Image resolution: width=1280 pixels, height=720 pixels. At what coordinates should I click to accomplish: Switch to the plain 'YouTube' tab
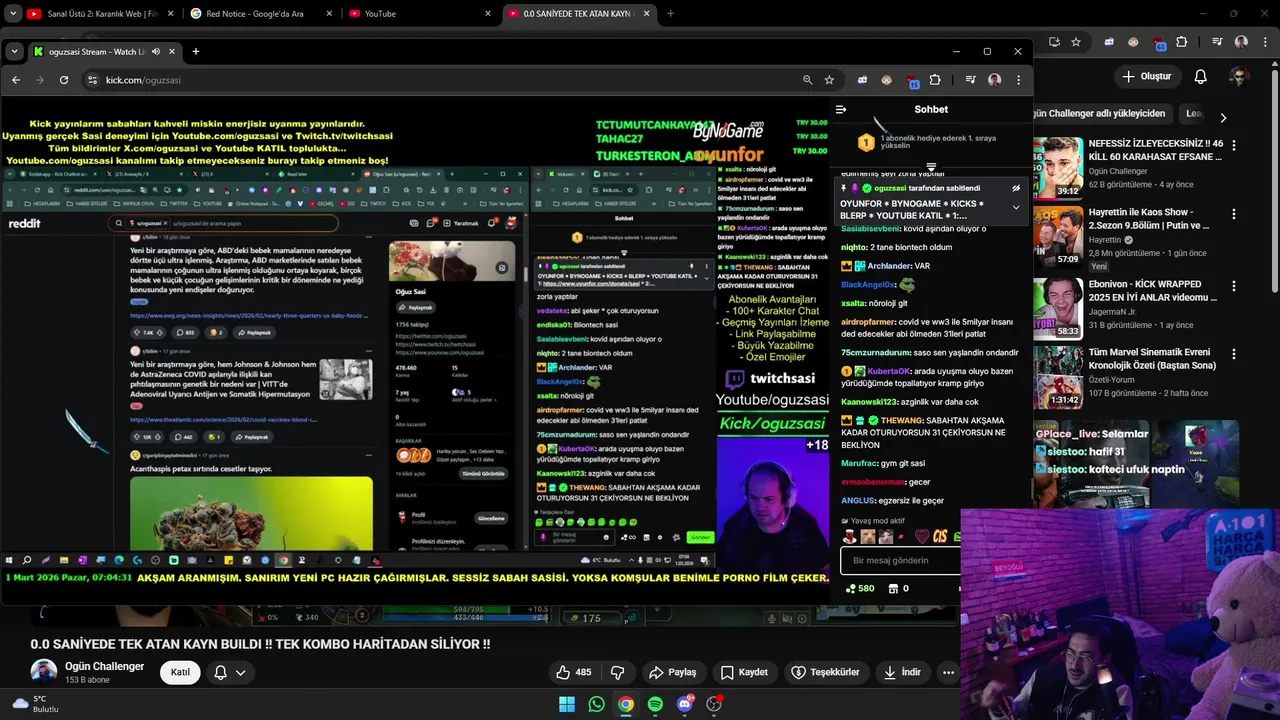pos(420,14)
